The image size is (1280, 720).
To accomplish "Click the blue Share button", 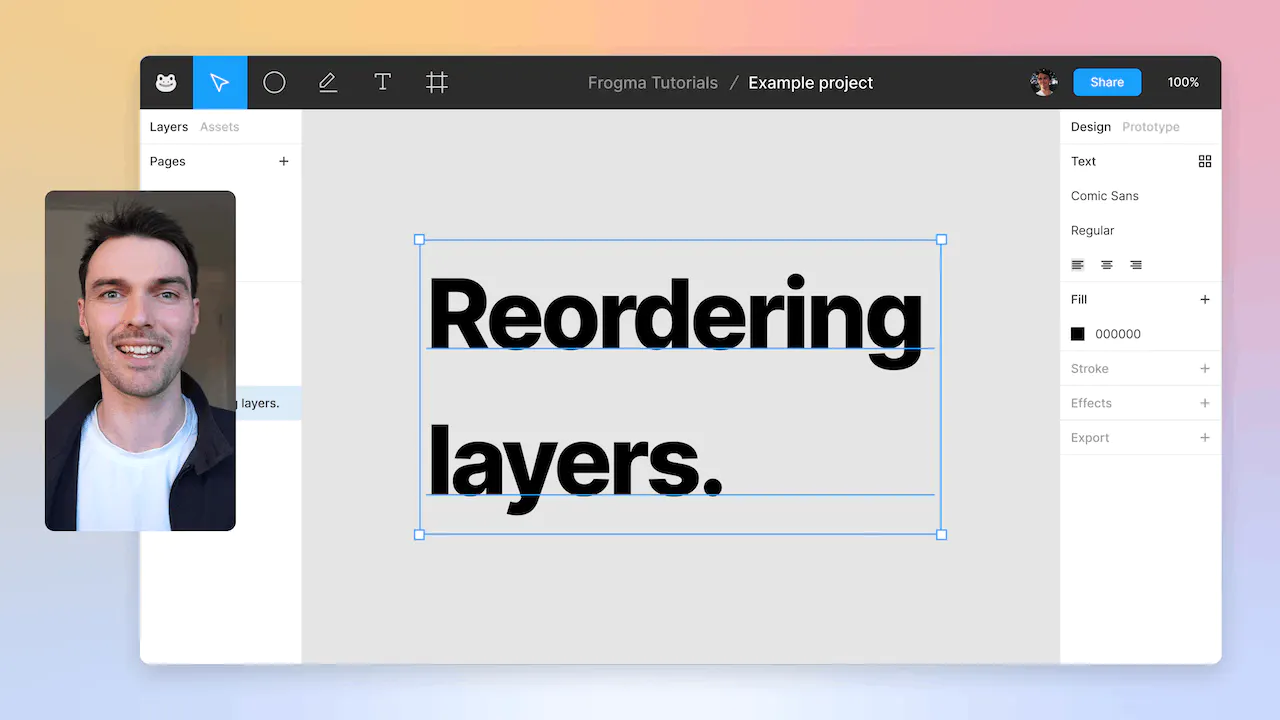I will point(1107,83).
